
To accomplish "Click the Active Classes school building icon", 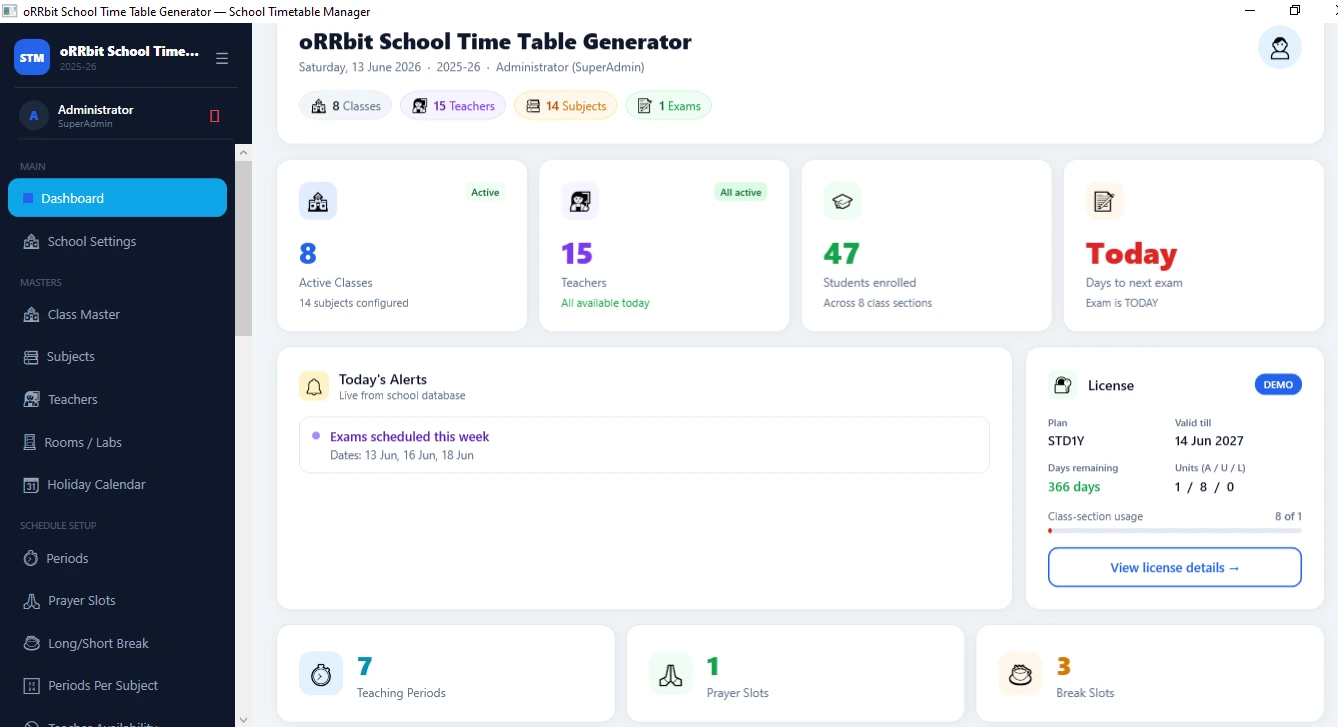I will pyautogui.click(x=318, y=201).
